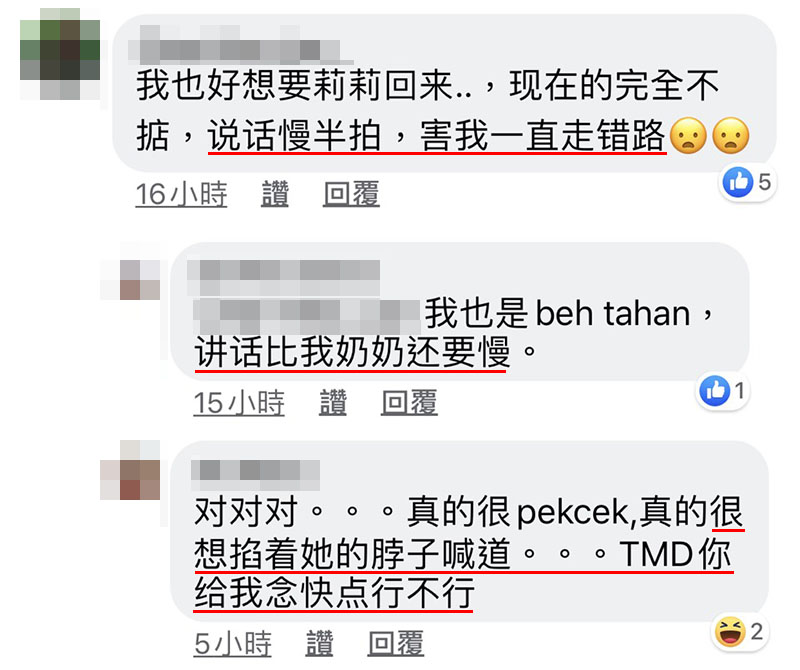Screen dimensions: 800x670
Task: Click the blue thumbs-up reaction with 5 likes
Action: pos(748,182)
